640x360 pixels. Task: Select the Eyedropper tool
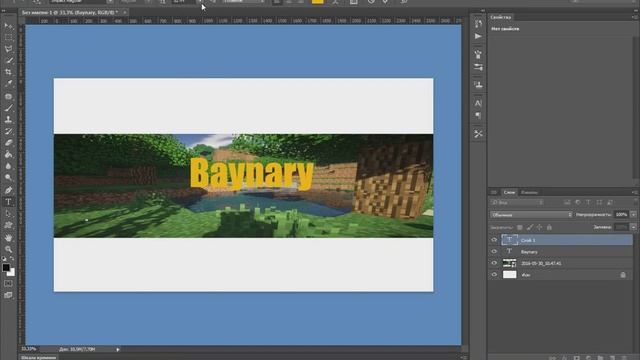(x=8, y=84)
